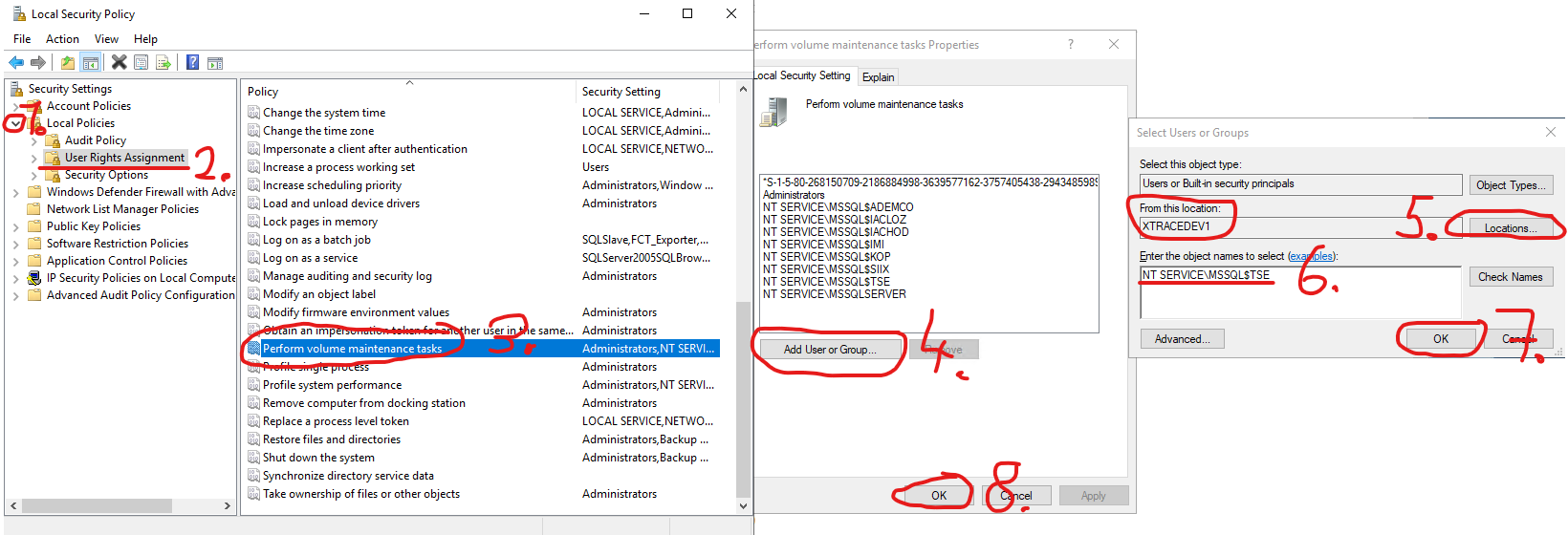The image size is (1568, 535).
Task: Expand the Security Options tree node
Action: click(34, 175)
